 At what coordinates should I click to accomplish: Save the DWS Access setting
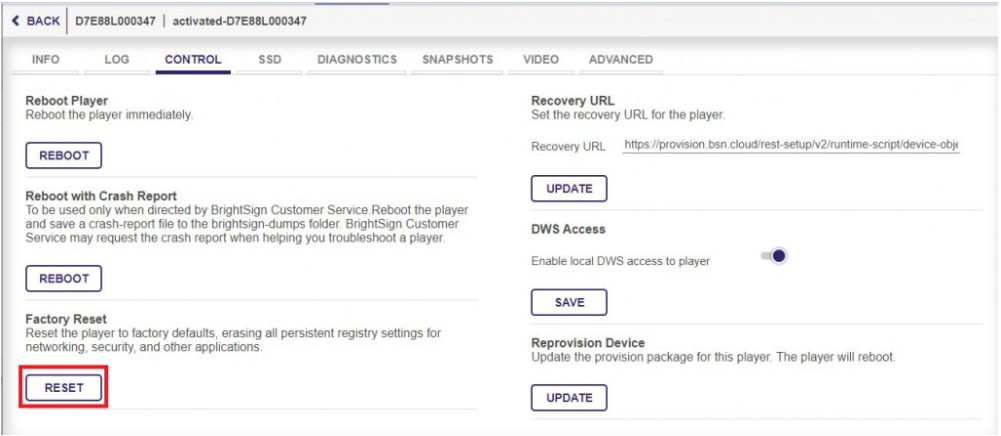click(x=569, y=303)
